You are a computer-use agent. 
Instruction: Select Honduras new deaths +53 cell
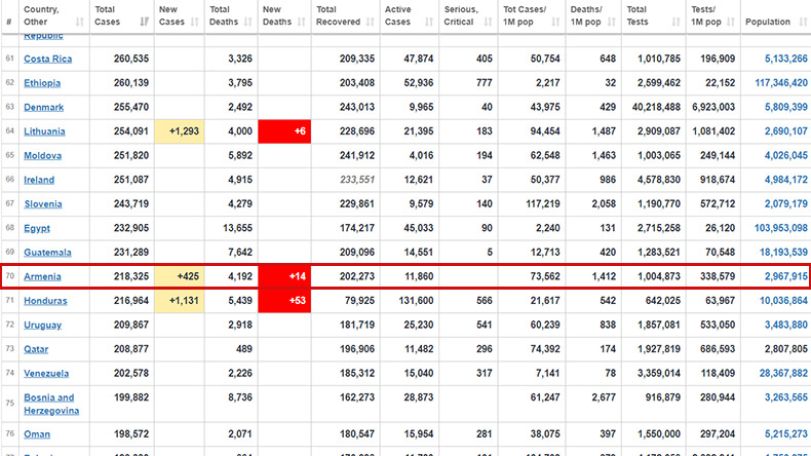[x=284, y=301]
